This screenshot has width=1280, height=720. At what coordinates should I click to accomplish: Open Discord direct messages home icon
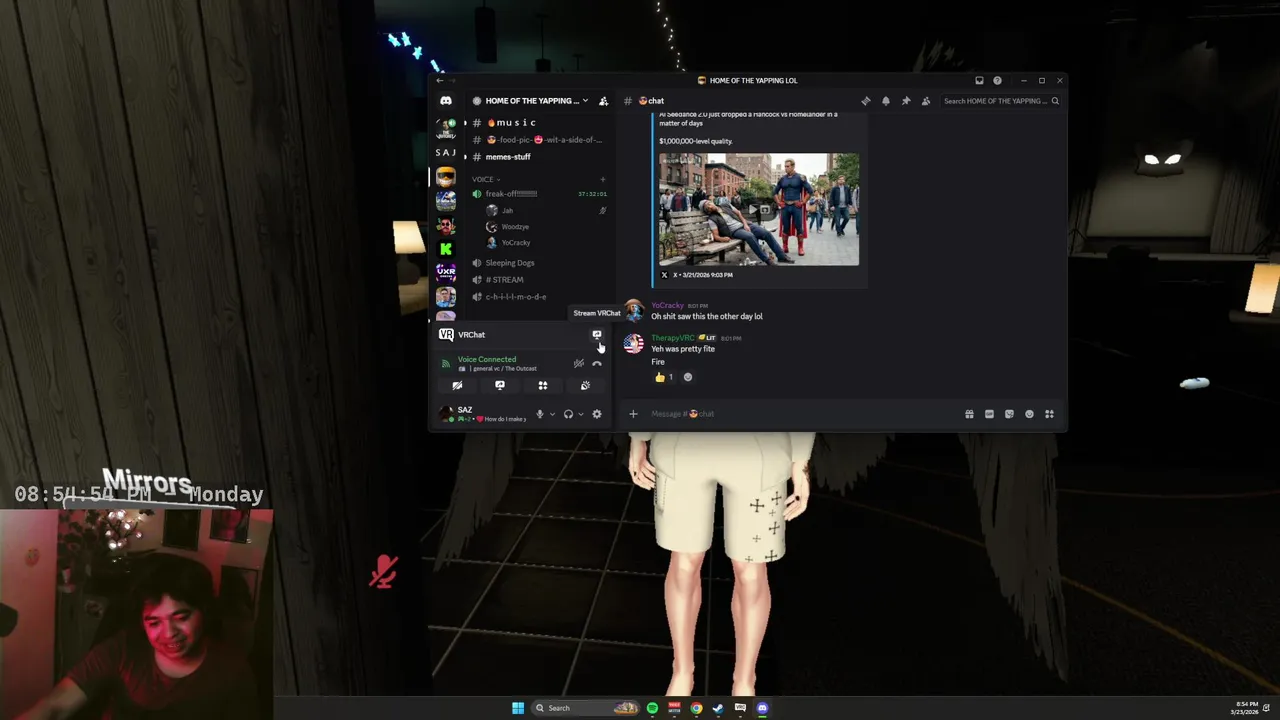click(x=446, y=101)
